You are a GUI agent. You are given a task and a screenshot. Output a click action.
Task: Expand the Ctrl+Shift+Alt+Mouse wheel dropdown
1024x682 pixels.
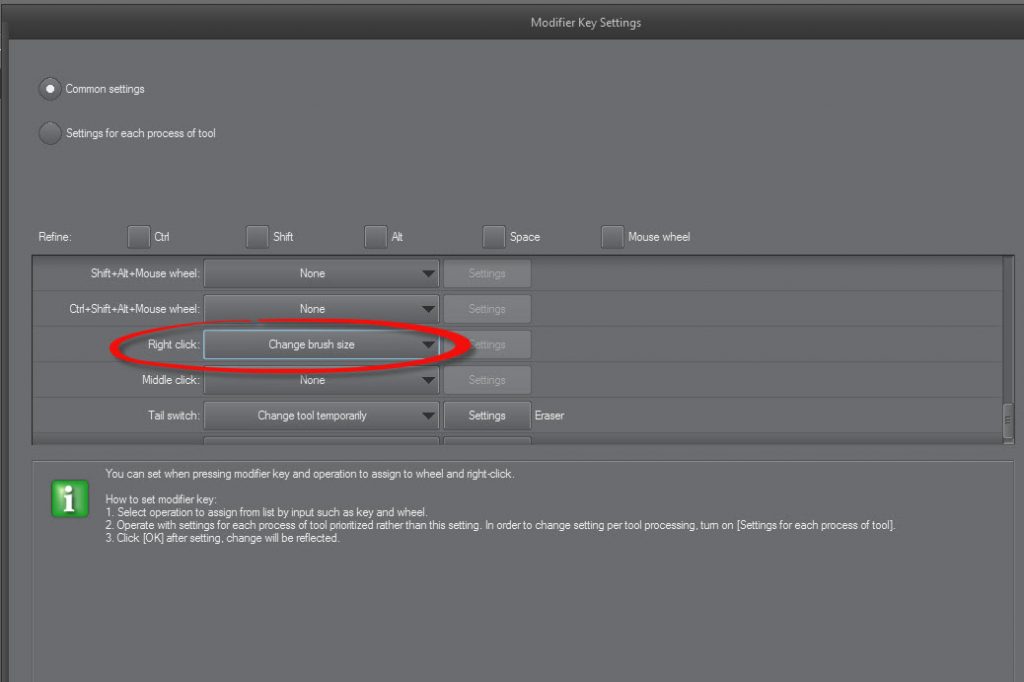click(321, 309)
